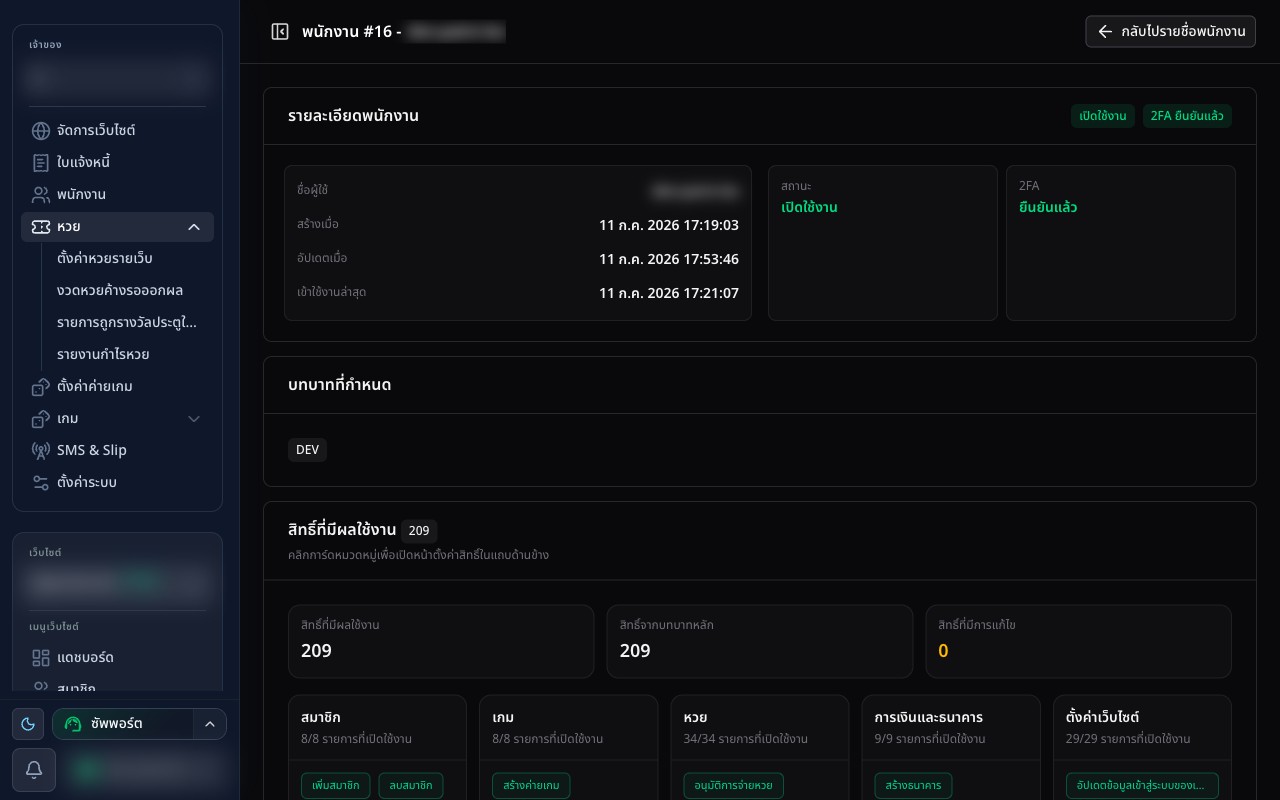Click the globe icon for จัดการเว็บไซต์
The width and height of the screenshot is (1280, 800).
[x=41, y=130]
